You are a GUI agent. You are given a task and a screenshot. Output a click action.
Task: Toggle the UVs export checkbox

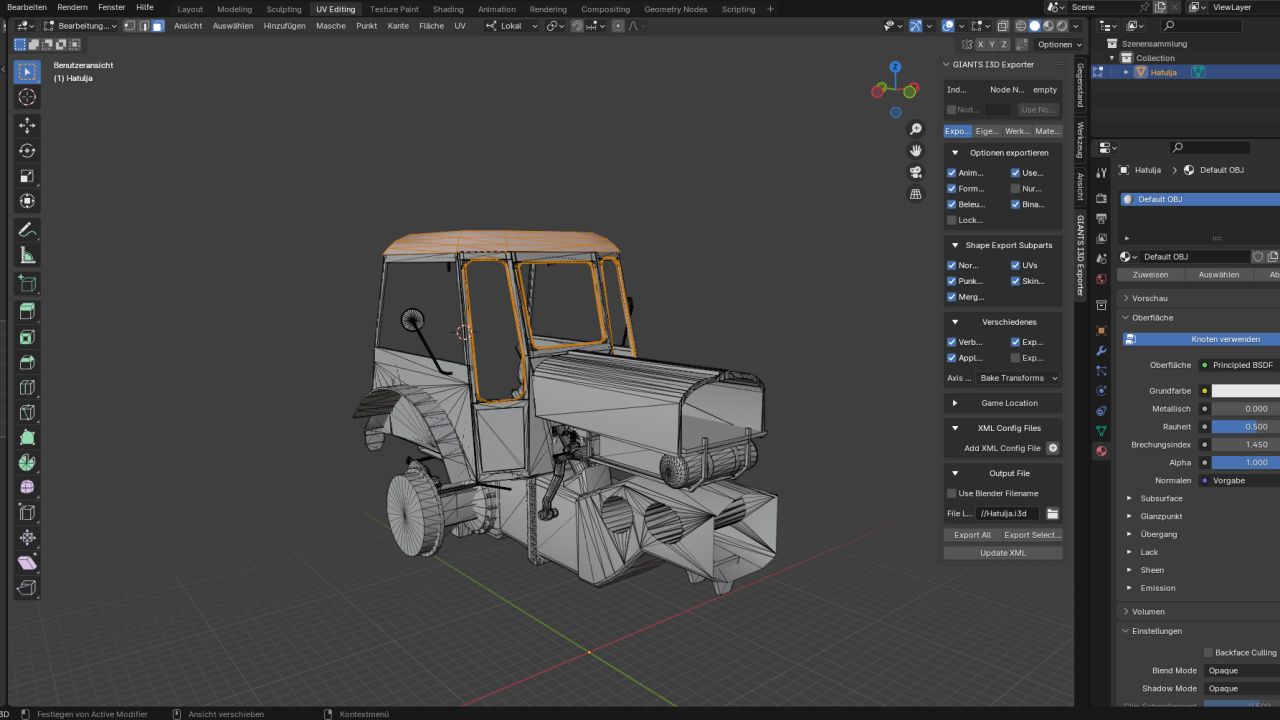(1016, 265)
